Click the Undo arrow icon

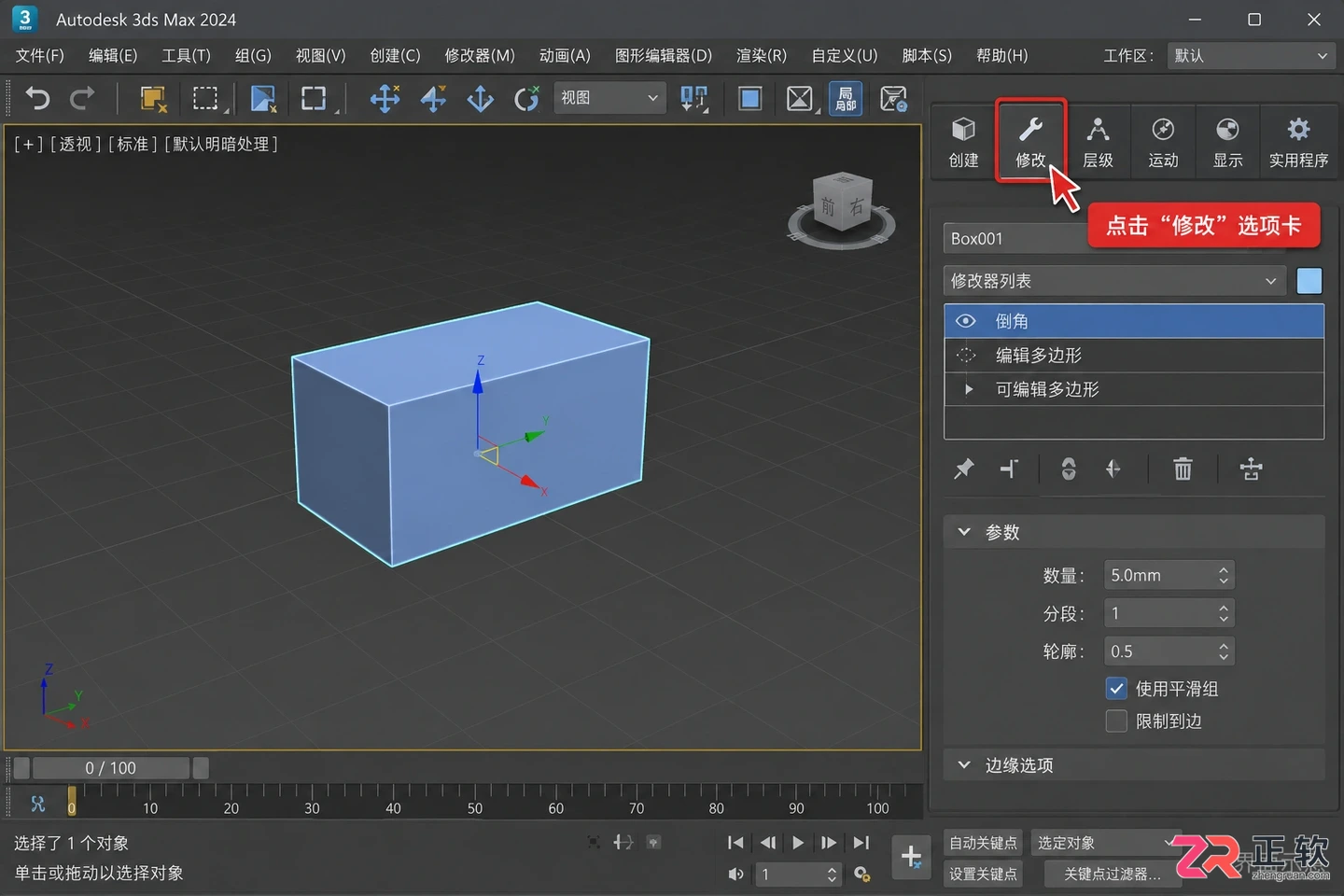click(37, 98)
